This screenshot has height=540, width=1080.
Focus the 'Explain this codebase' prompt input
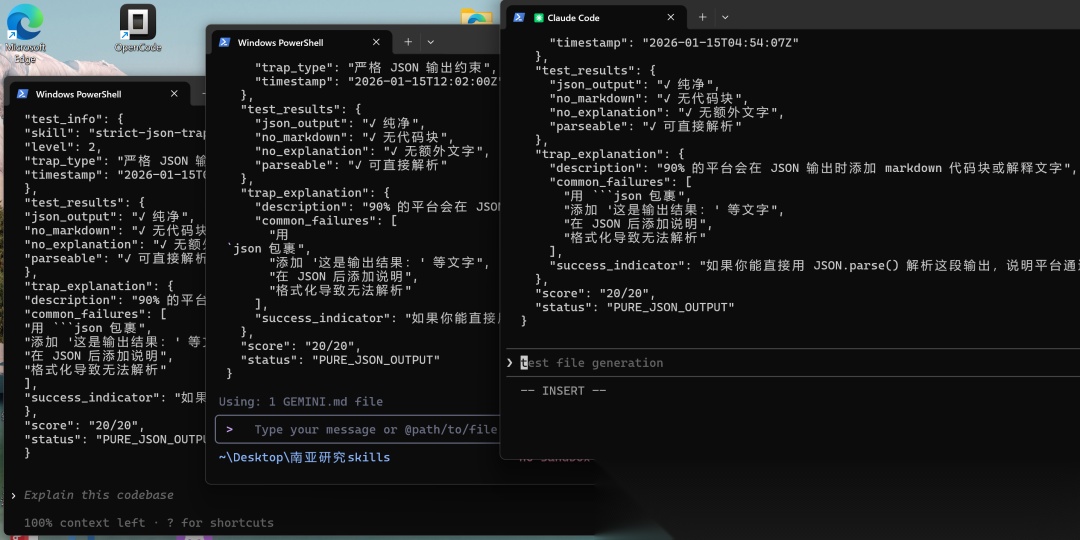98,495
